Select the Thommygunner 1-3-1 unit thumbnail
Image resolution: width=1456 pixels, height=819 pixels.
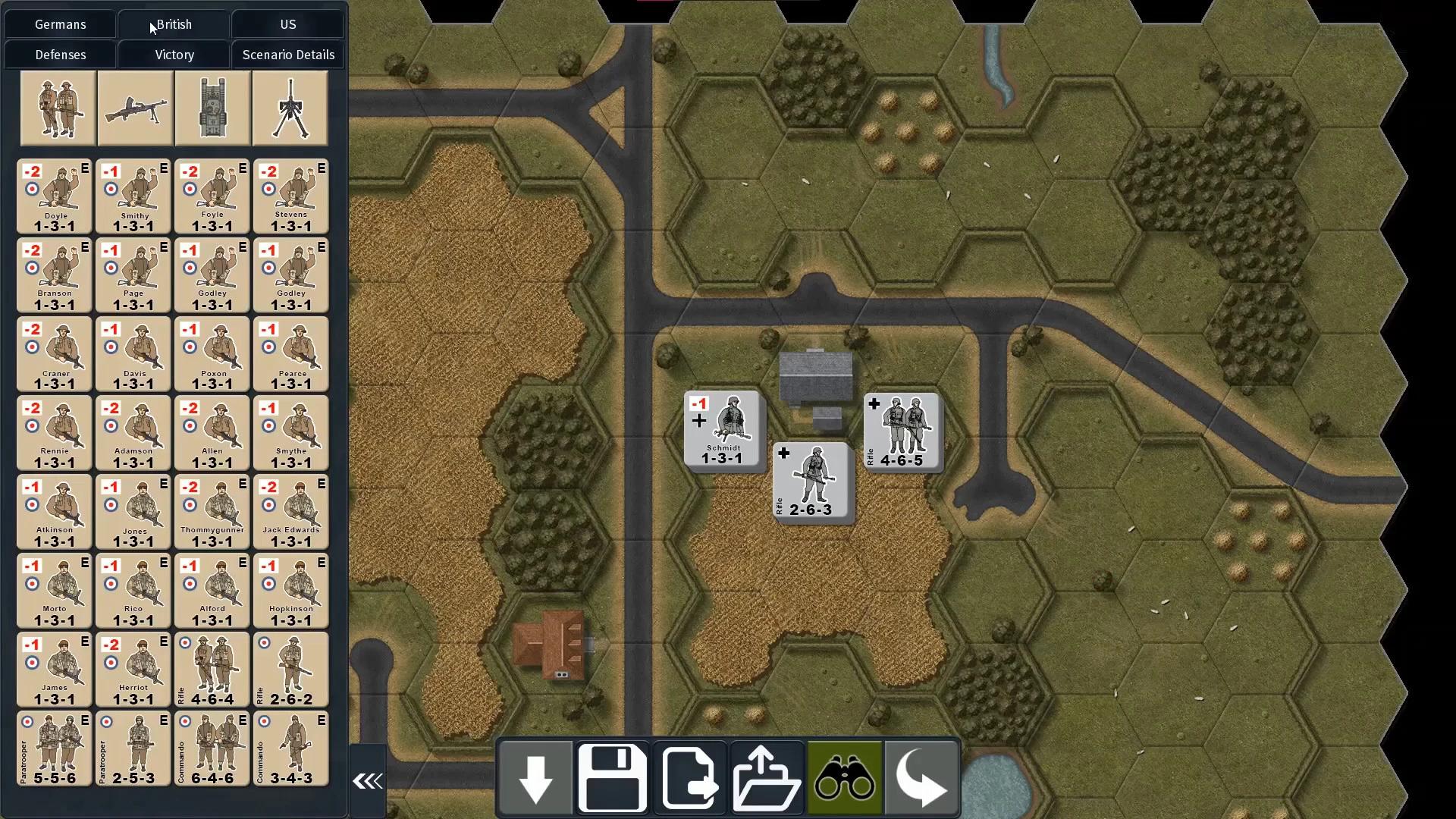point(211,511)
